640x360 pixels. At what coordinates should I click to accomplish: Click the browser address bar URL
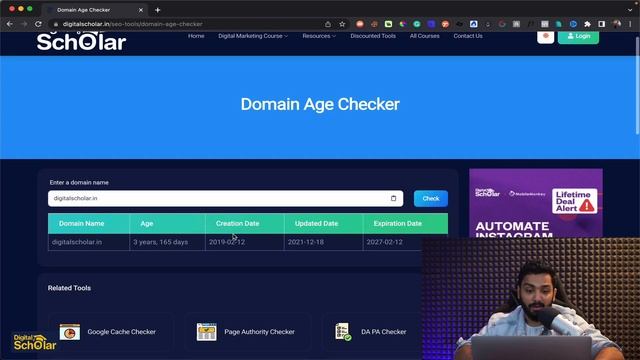(x=132, y=24)
